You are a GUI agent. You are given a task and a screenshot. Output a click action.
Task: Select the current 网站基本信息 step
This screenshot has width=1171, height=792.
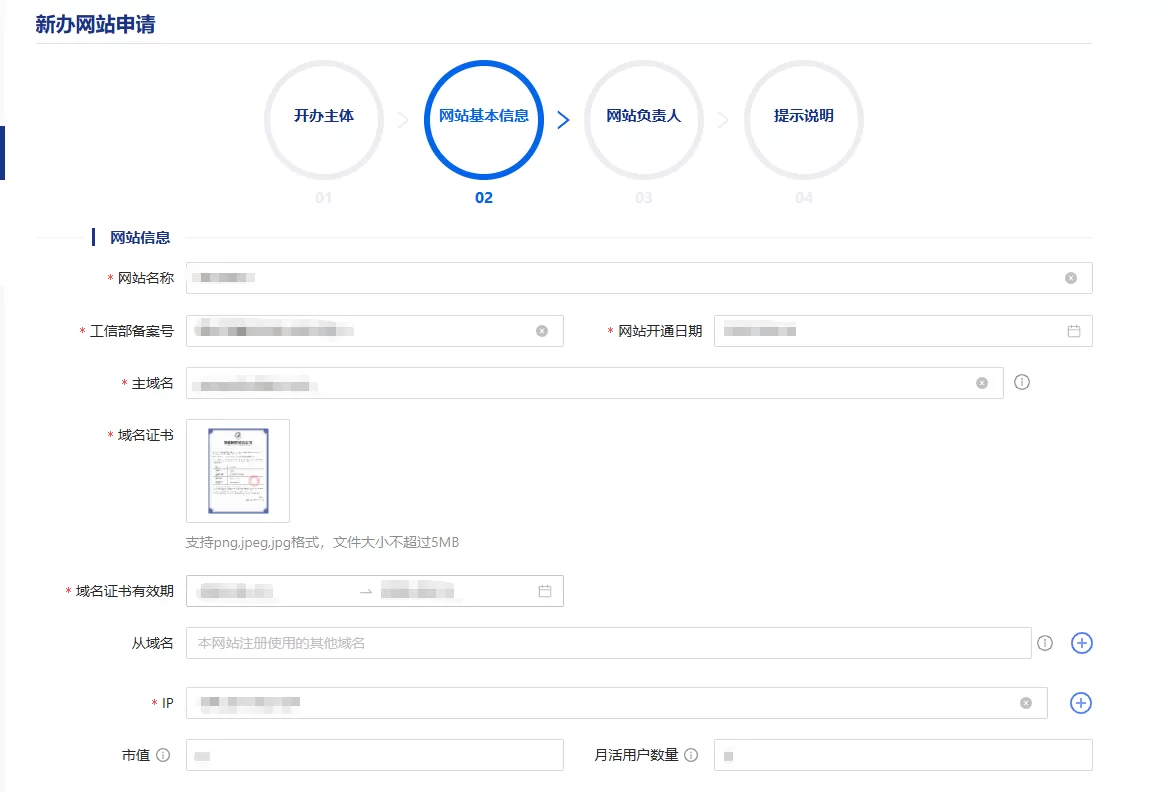(483, 119)
